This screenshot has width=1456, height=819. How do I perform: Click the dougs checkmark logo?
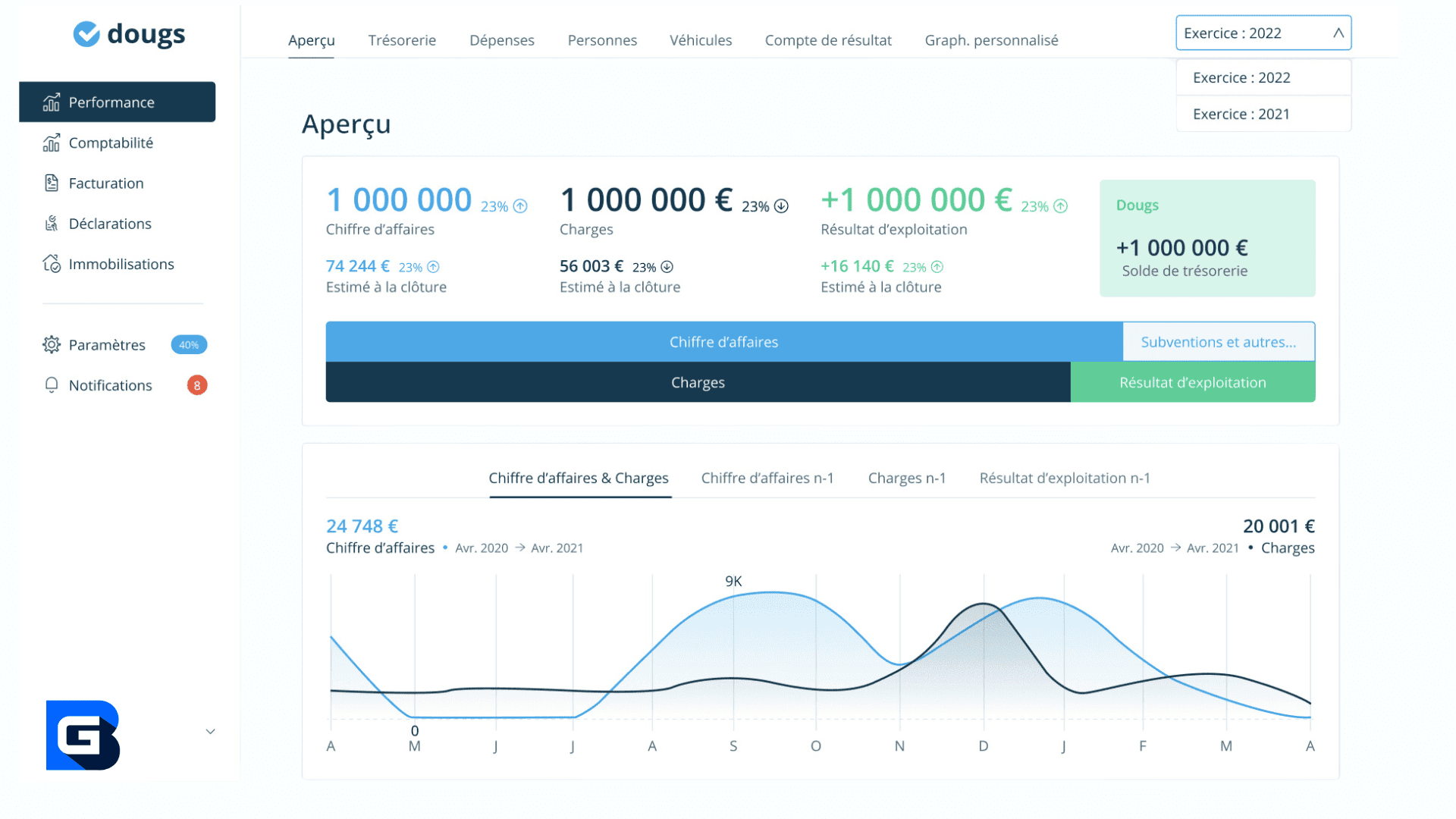[x=86, y=34]
